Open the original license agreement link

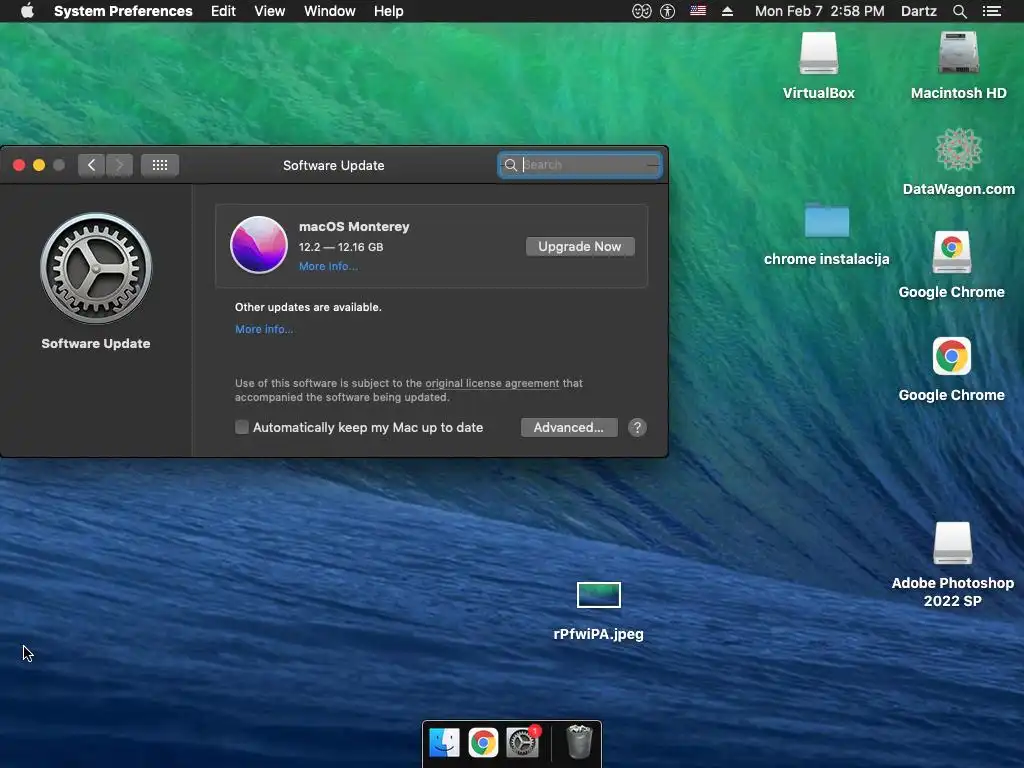[492, 383]
